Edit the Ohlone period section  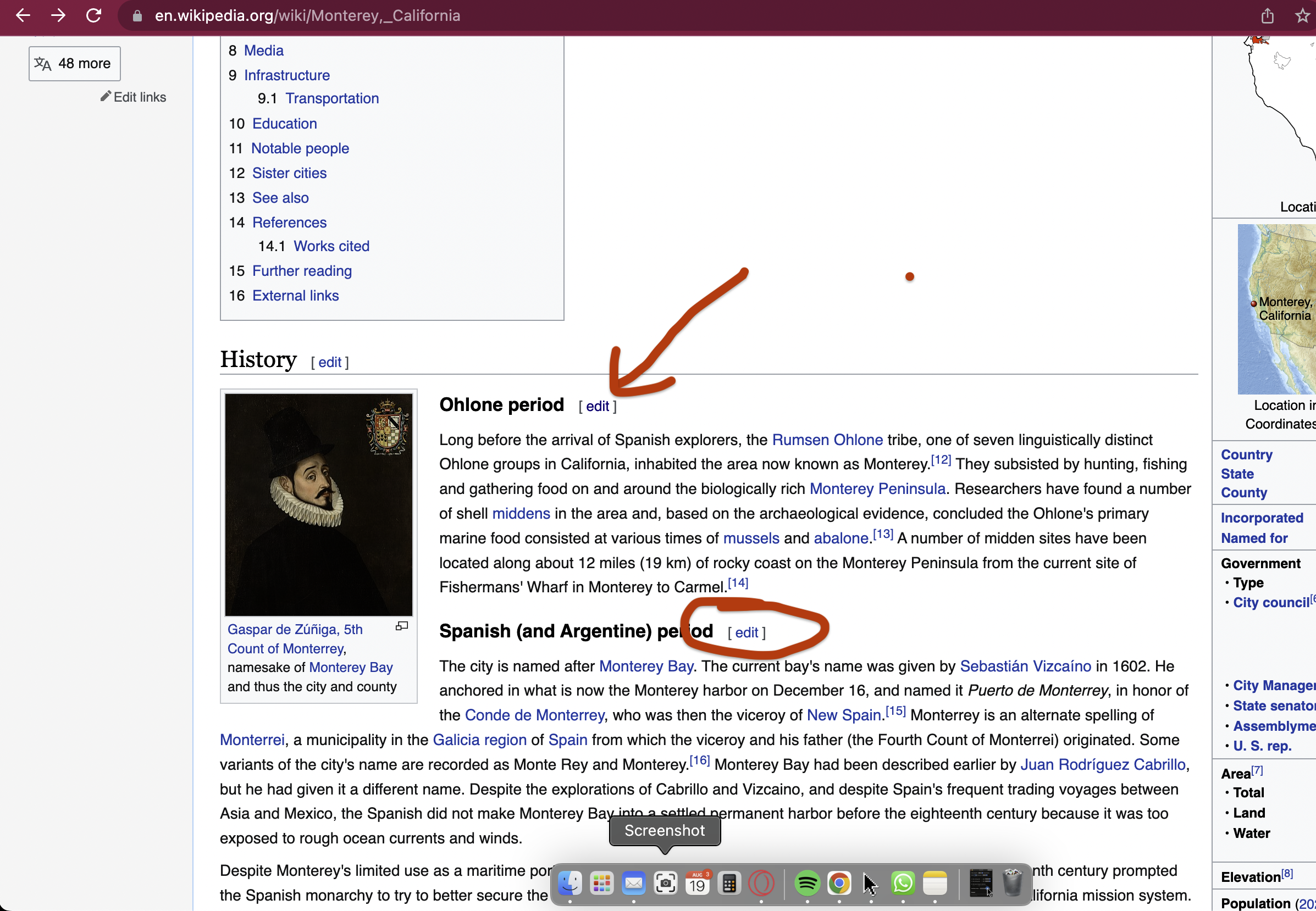point(597,406)
